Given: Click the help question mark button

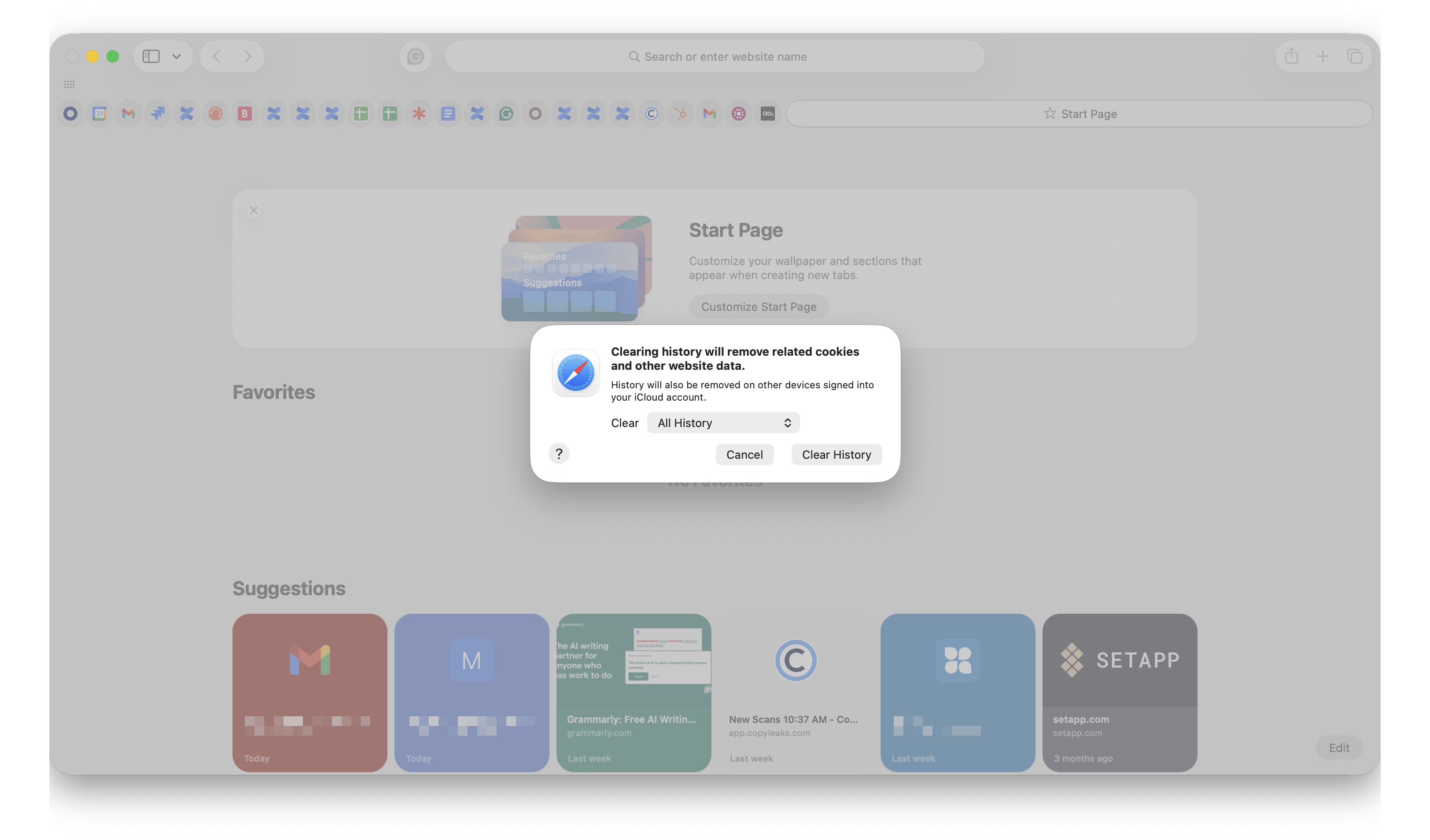Looking at the screenshot, I should [x=559, y=453].
